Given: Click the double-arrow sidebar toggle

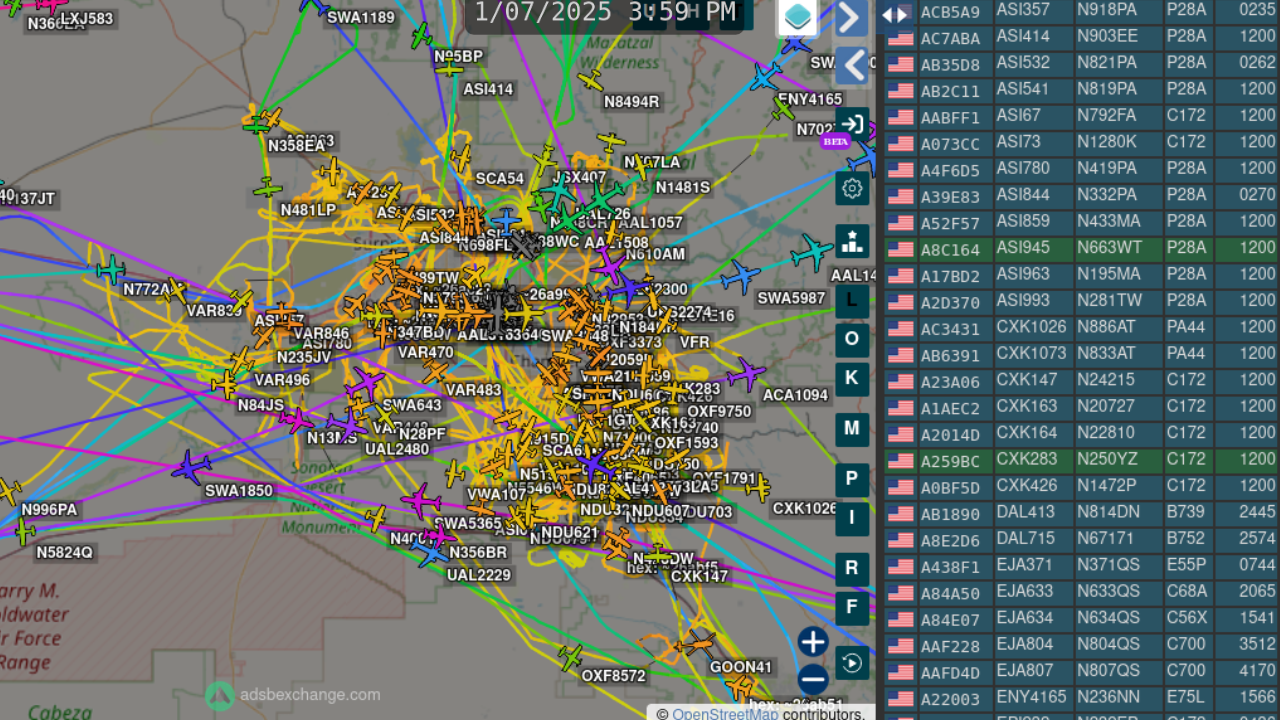Looking at the screenshot, I should (x=894, y=14).
